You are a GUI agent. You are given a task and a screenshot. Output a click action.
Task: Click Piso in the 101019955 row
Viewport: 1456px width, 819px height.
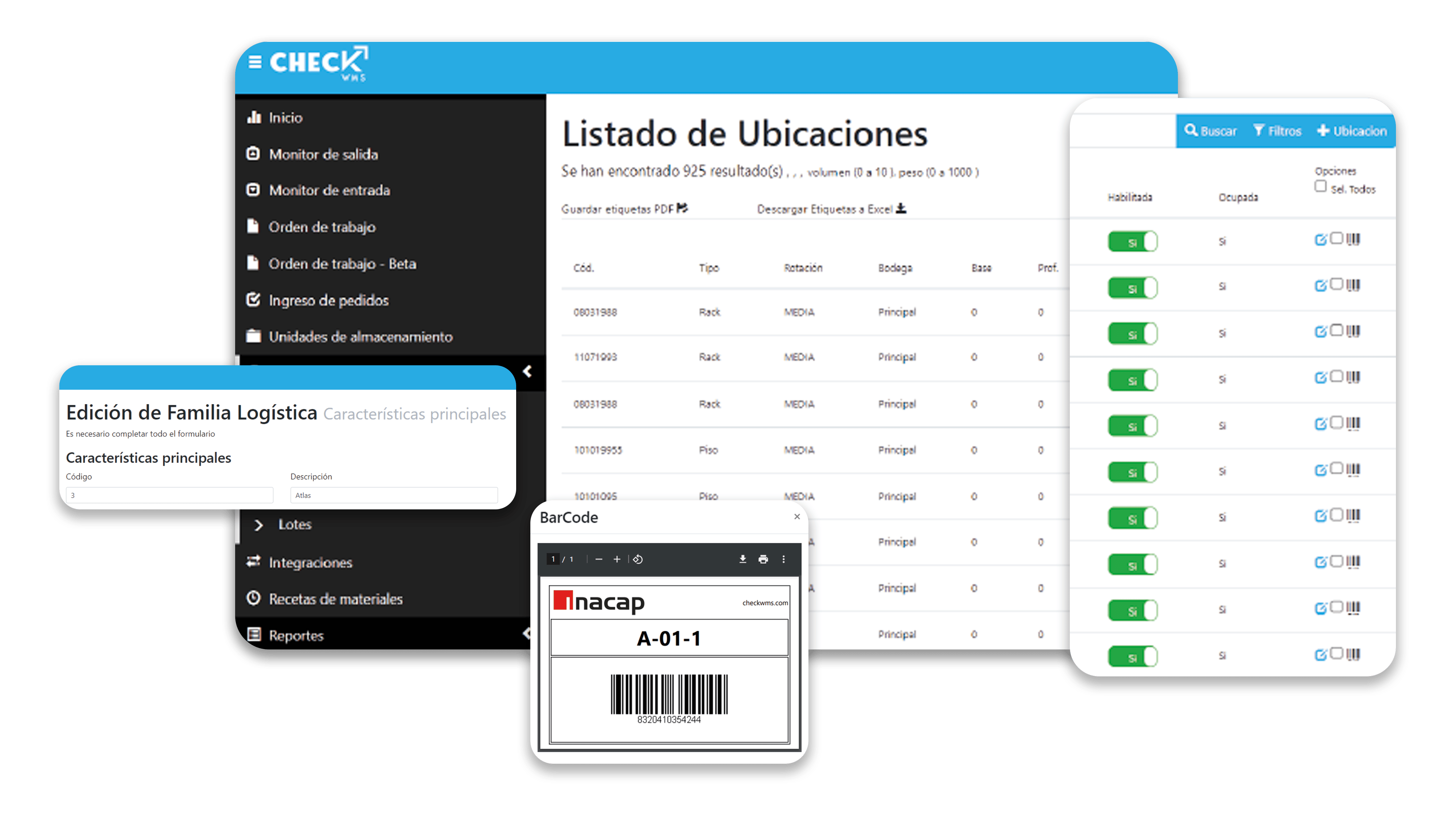[708, 450]
